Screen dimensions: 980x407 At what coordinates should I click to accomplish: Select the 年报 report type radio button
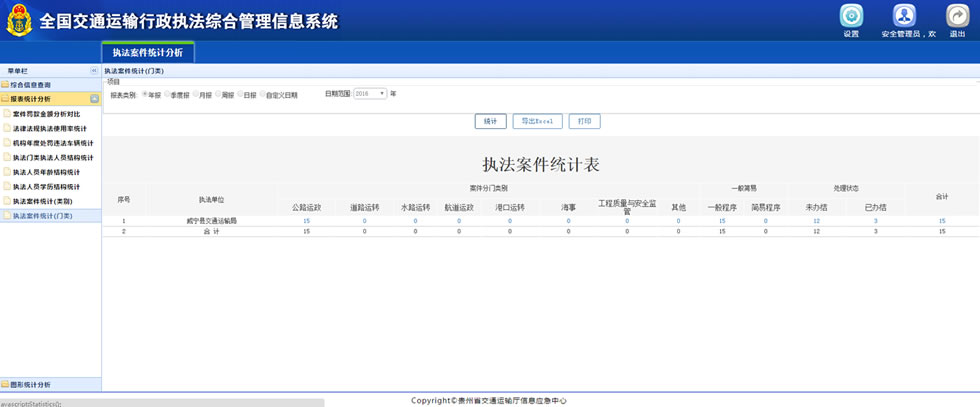click(x=144, y=94)
